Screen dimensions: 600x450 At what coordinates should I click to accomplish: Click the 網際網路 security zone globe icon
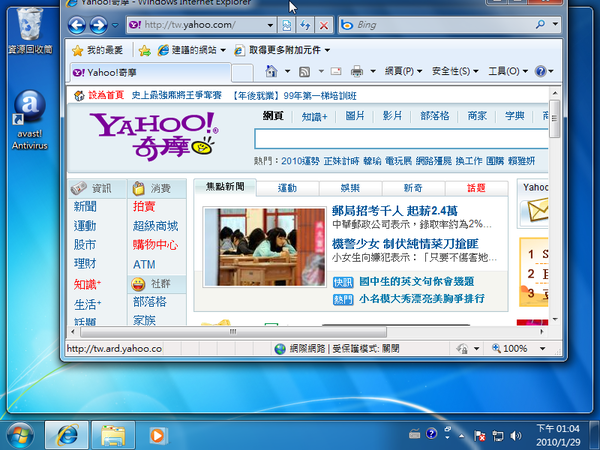(x=280, y=349)
